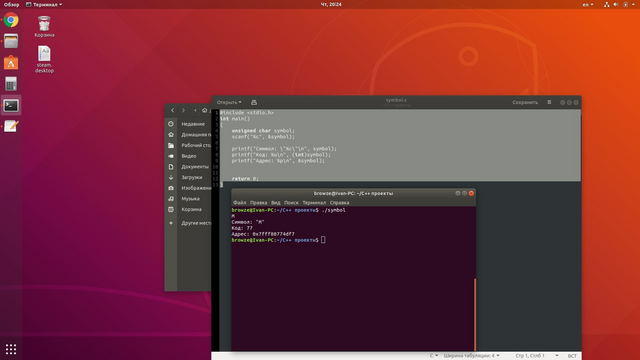Viewport: 640px width, 360px height.
Task: Open the Терминал menu in the terminal window
Action: [x=314, y=202]
